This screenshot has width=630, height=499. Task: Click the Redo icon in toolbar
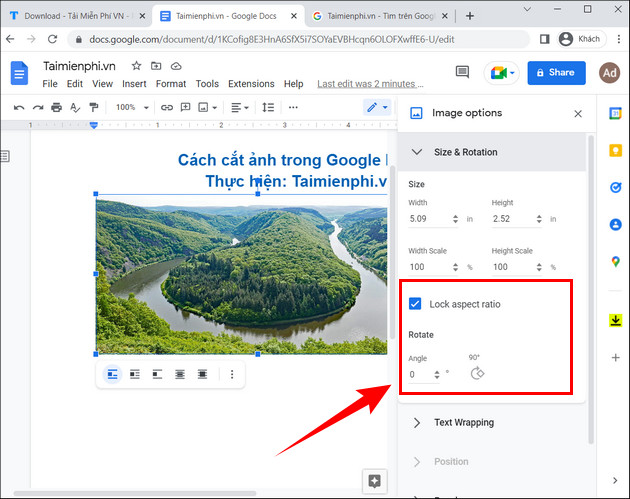38,108
